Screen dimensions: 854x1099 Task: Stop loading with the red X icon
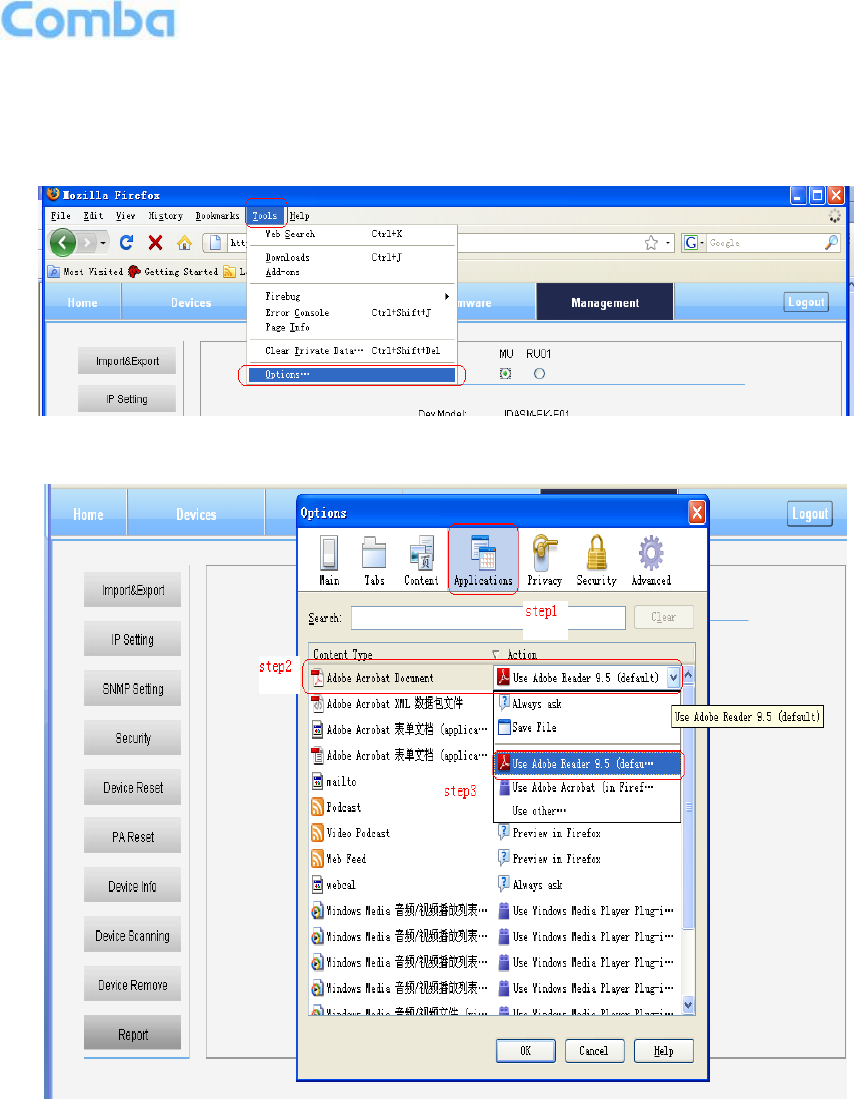tap(156, 243)
